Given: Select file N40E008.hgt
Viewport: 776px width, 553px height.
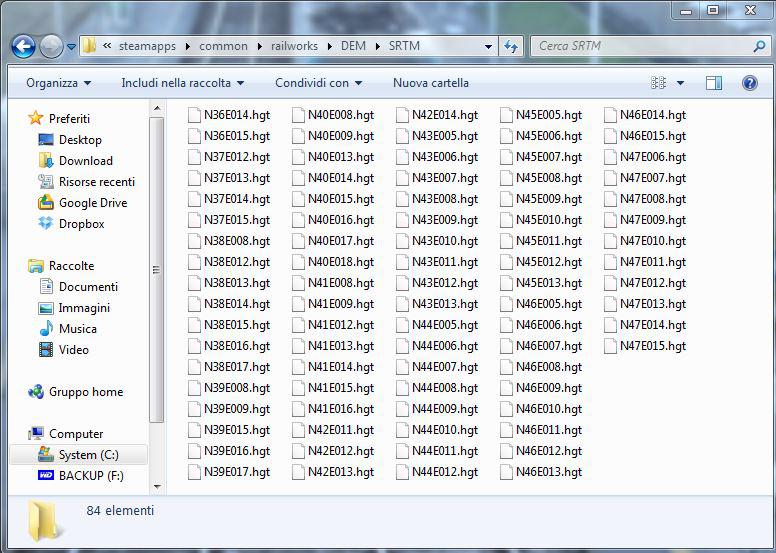Looking at the screenshot, I should (333, 115).
